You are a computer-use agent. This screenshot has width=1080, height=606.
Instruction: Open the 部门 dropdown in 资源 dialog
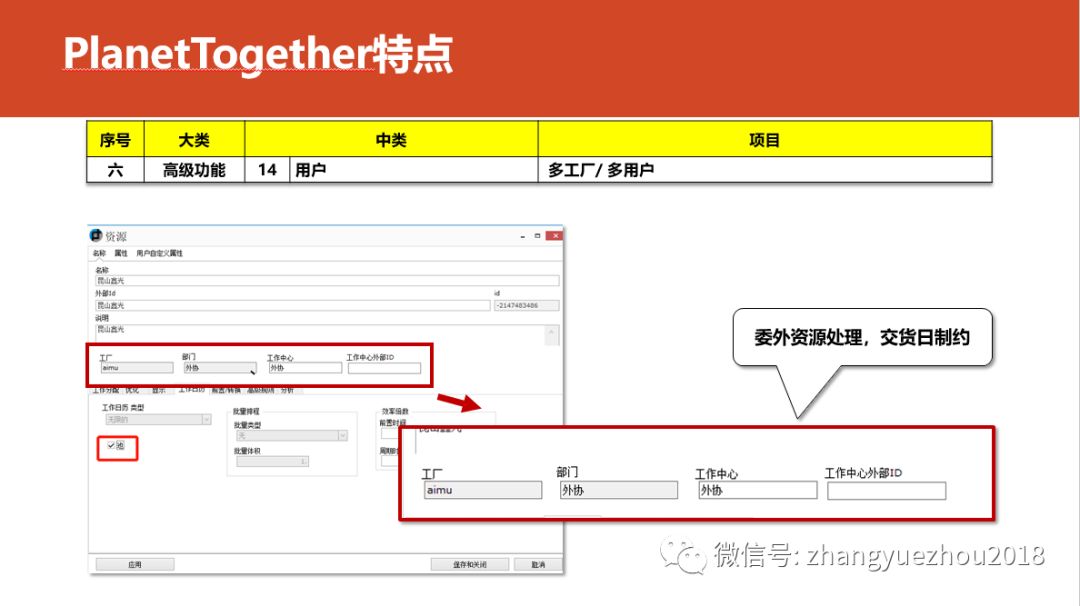220,368
